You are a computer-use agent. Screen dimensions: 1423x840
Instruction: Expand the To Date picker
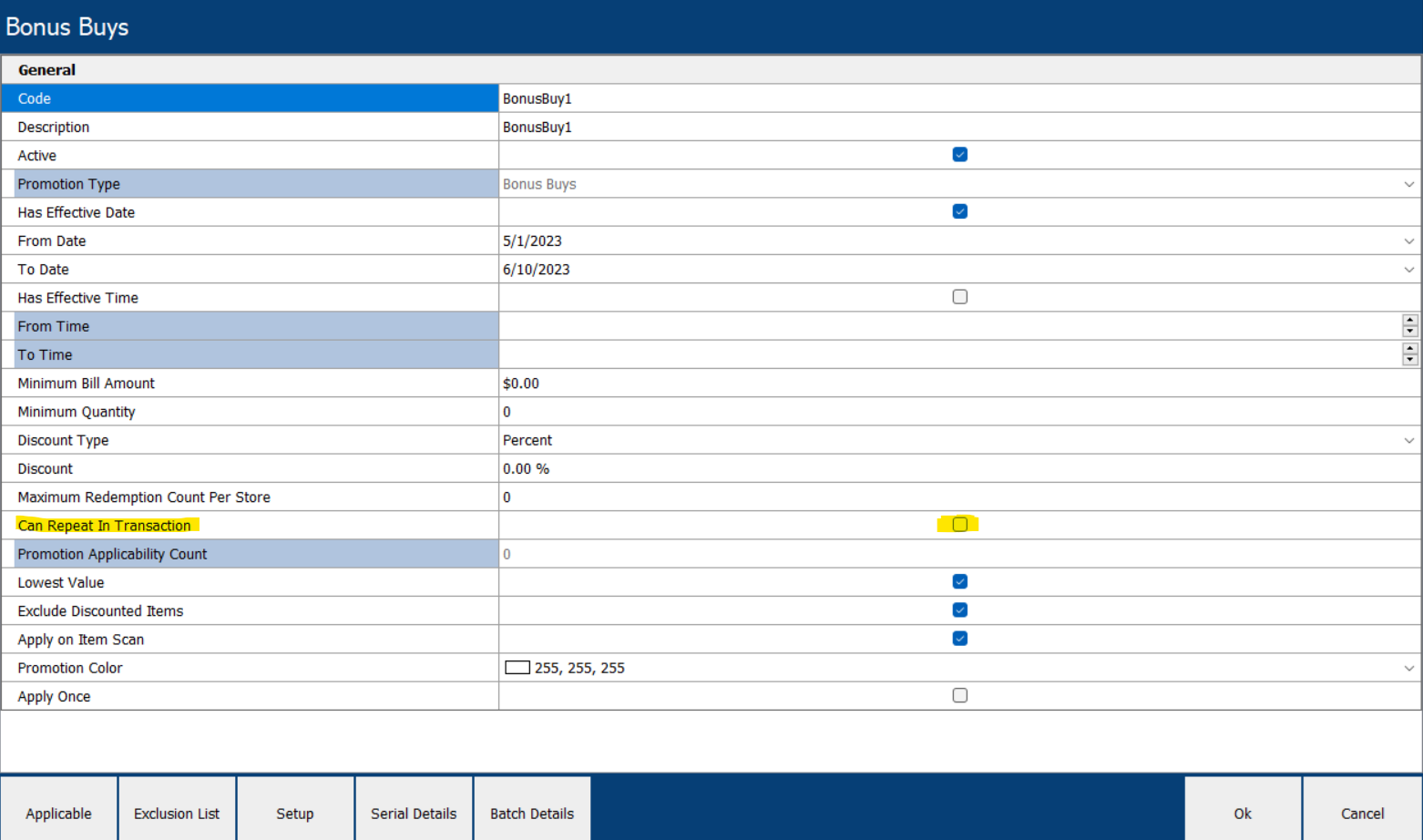pos(1408,270)
